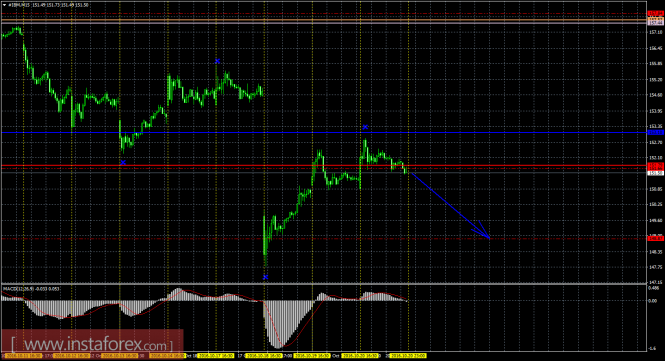Select the MACD(12,26,9) indicator label

pyautogui.click(x=31, y=289)
